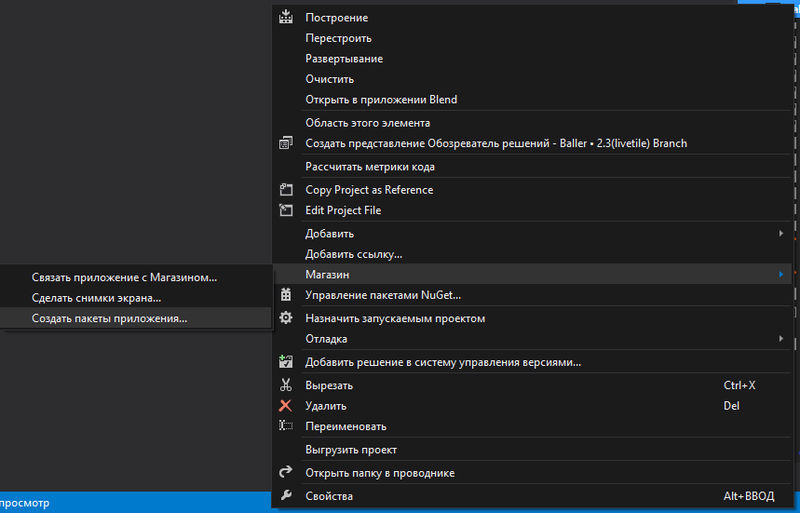Expand the Добавить submenu arrow
Viewport: 800px width, 513px height.
pyautogui.click(x=781, y=233)
